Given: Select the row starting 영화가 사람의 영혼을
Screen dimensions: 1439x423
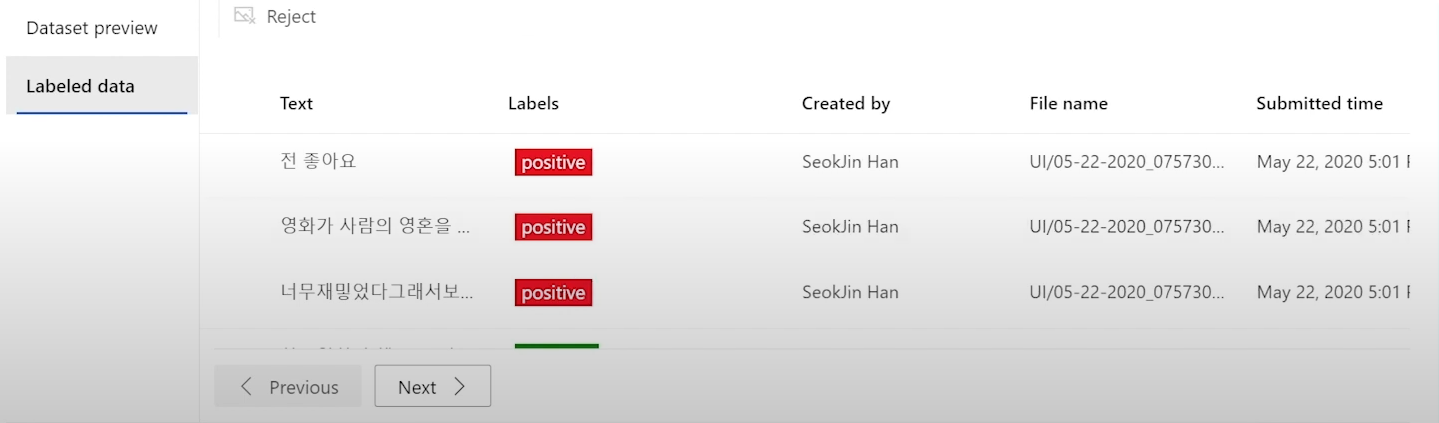Looking at the screenshot, I should 375,227.
